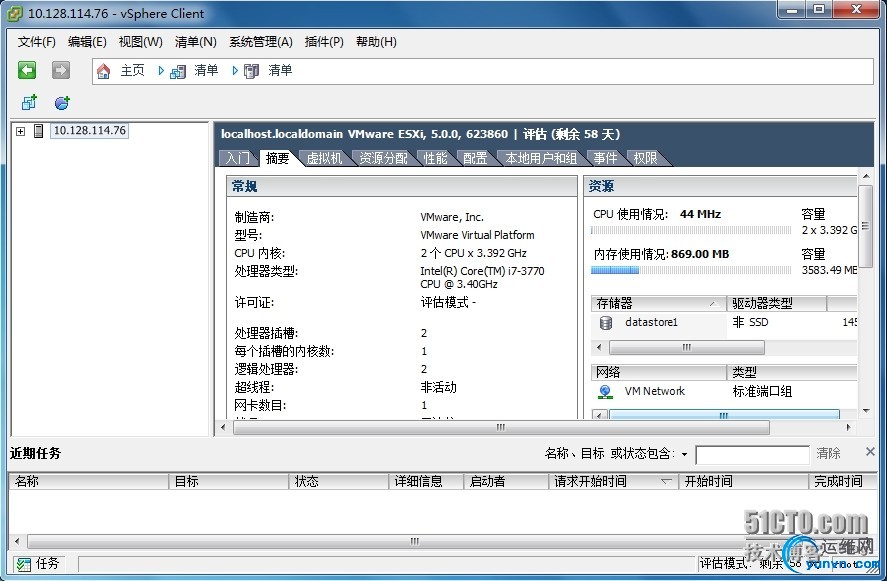The height and width of the screenshot is (581, 887).
Task: Click the 网络 column header
Action: pyautogui.click(x=658, y=372)
